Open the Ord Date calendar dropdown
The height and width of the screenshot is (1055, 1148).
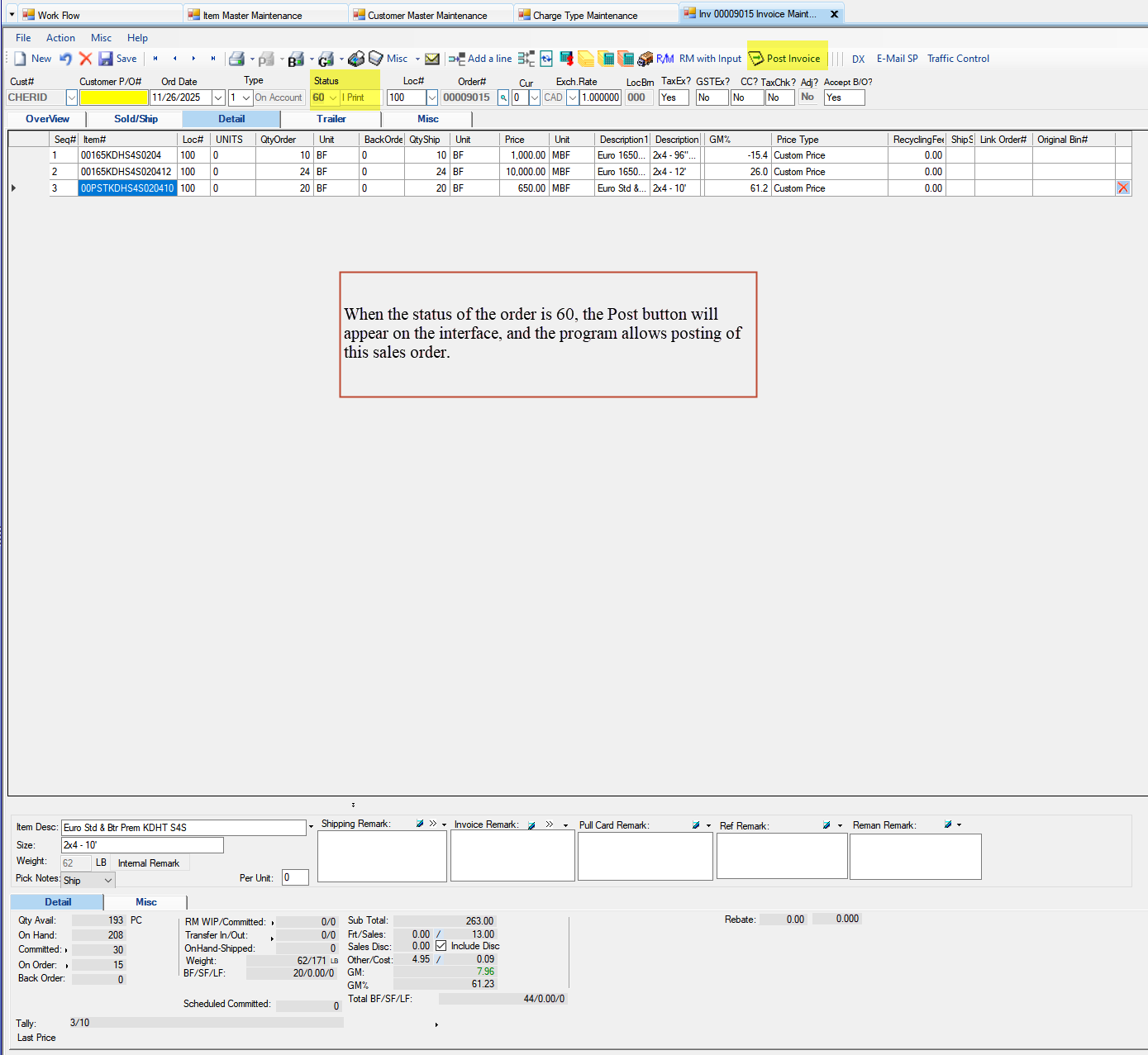[217, 97]
